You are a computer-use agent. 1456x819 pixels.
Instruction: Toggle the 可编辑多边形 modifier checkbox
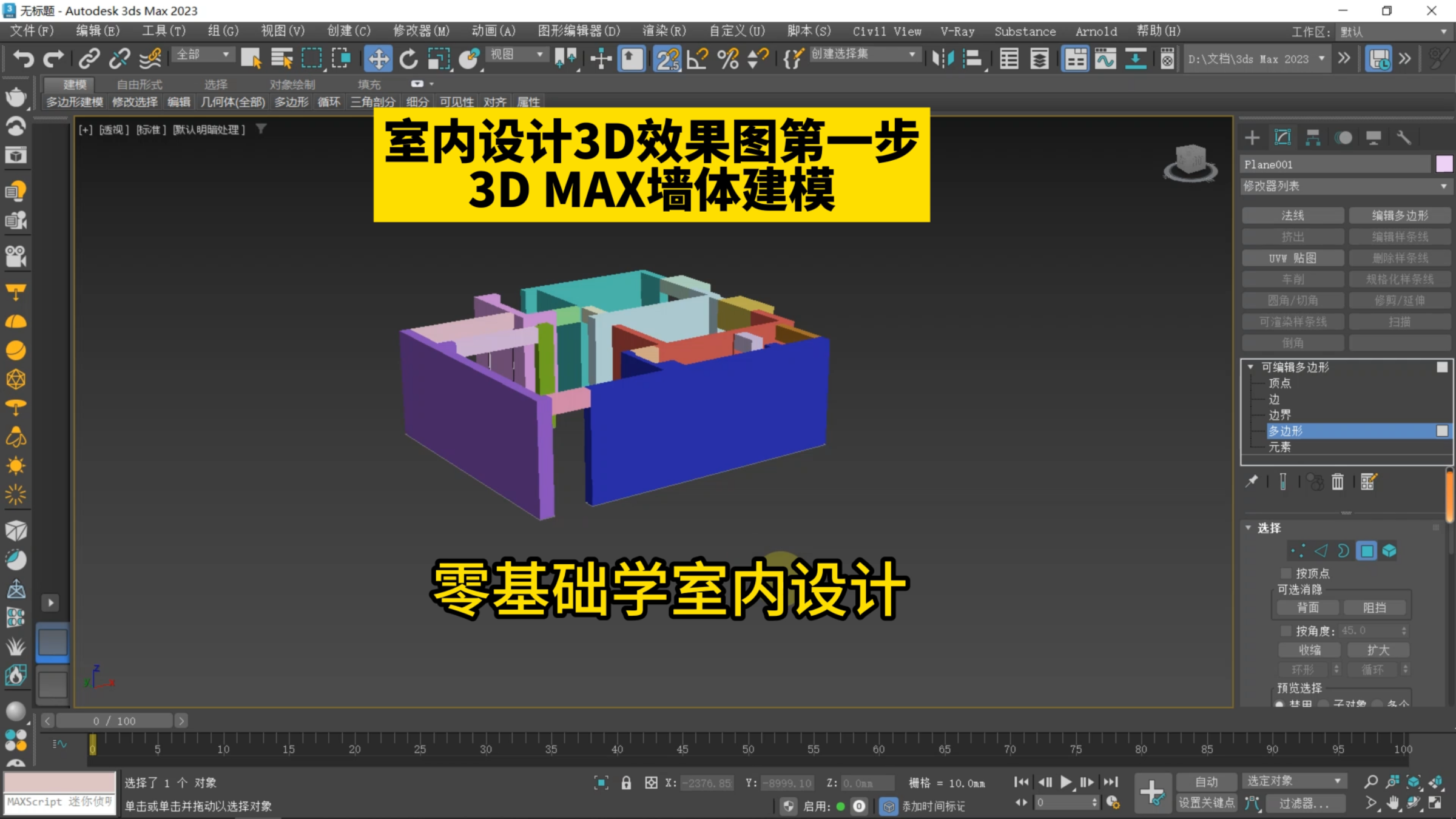[x=1442, y=367]
